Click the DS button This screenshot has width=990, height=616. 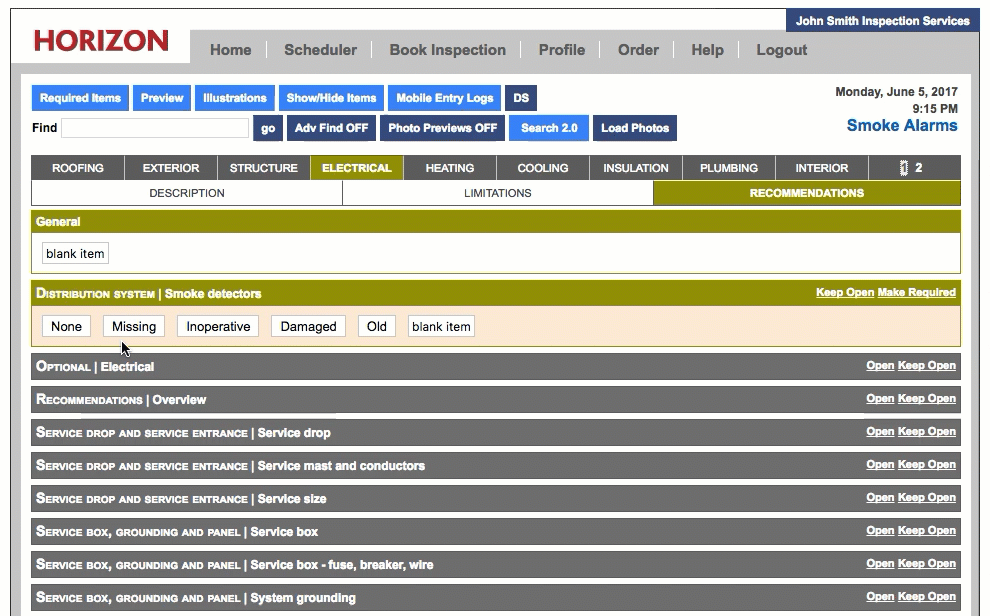pos(520,98)
